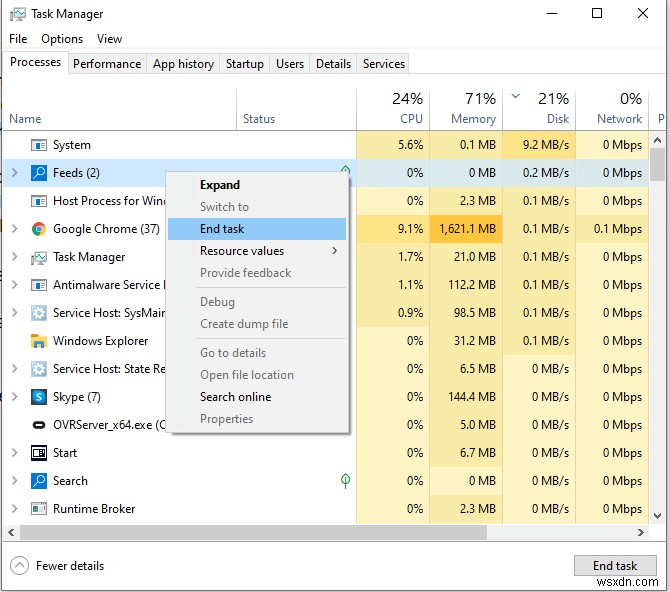Viewport: 670px width, 592px height.
Task: Click the vertical scrollbar thumb
Action: tap(657, 163)
